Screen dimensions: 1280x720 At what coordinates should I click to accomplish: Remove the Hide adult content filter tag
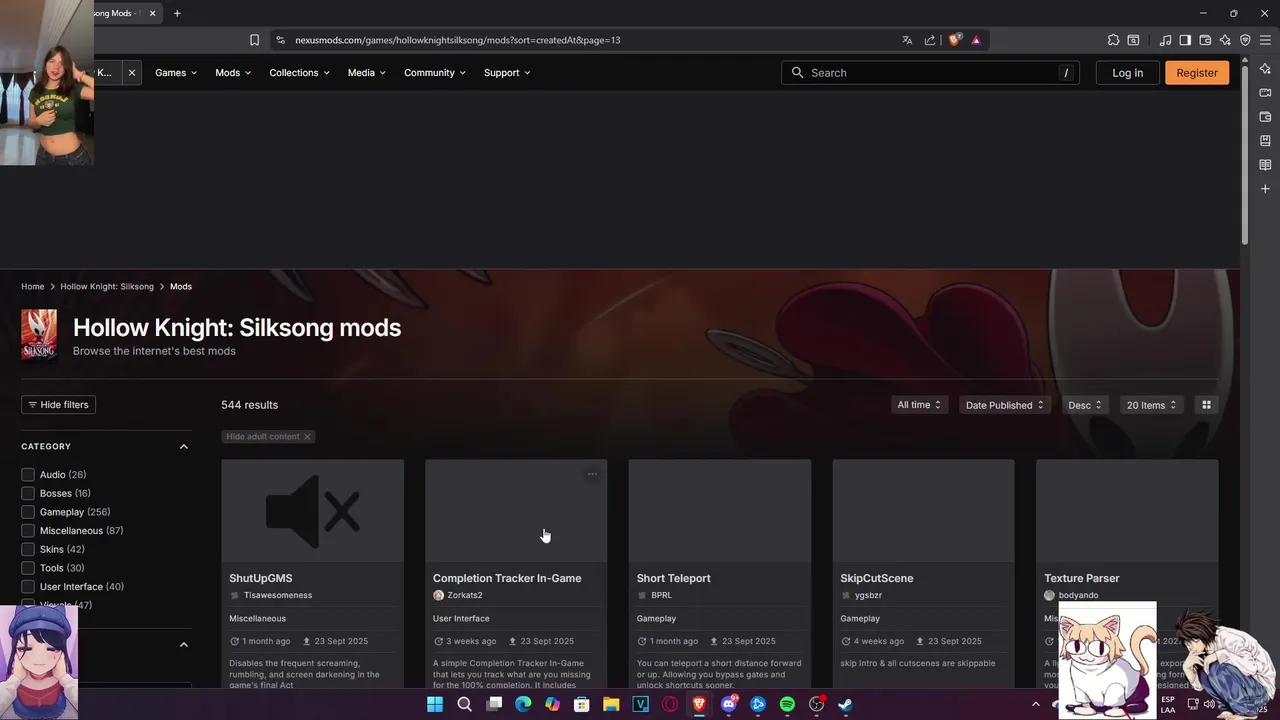[x=307, y=437]
